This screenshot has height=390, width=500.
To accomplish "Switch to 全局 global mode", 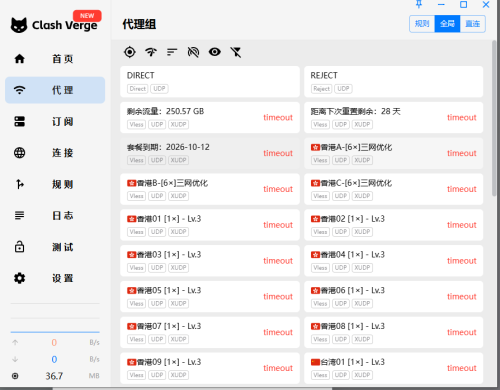I will [447, 24].
